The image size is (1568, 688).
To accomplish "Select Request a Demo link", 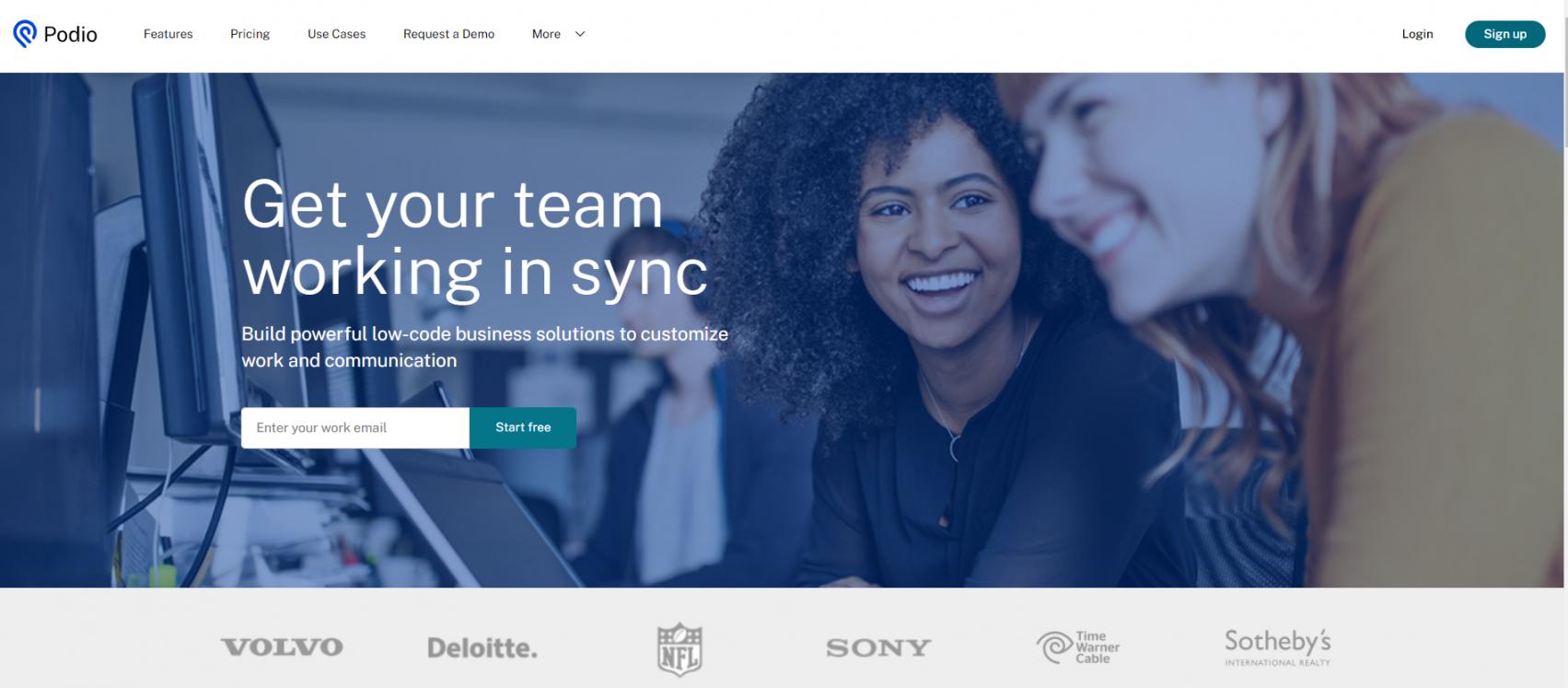I will click(449, 34).
